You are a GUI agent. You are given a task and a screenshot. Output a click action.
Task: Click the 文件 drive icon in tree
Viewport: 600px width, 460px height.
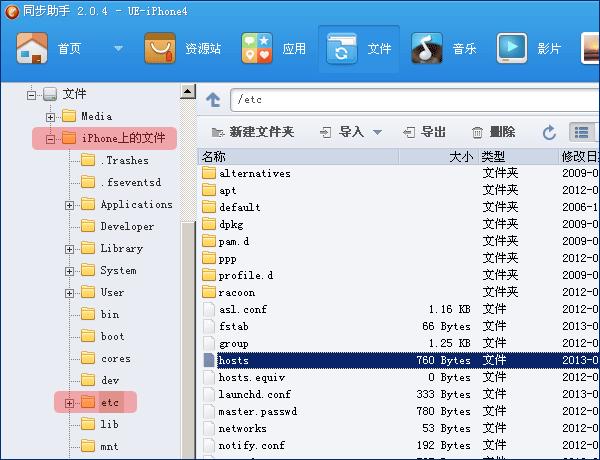click(50, 94)
